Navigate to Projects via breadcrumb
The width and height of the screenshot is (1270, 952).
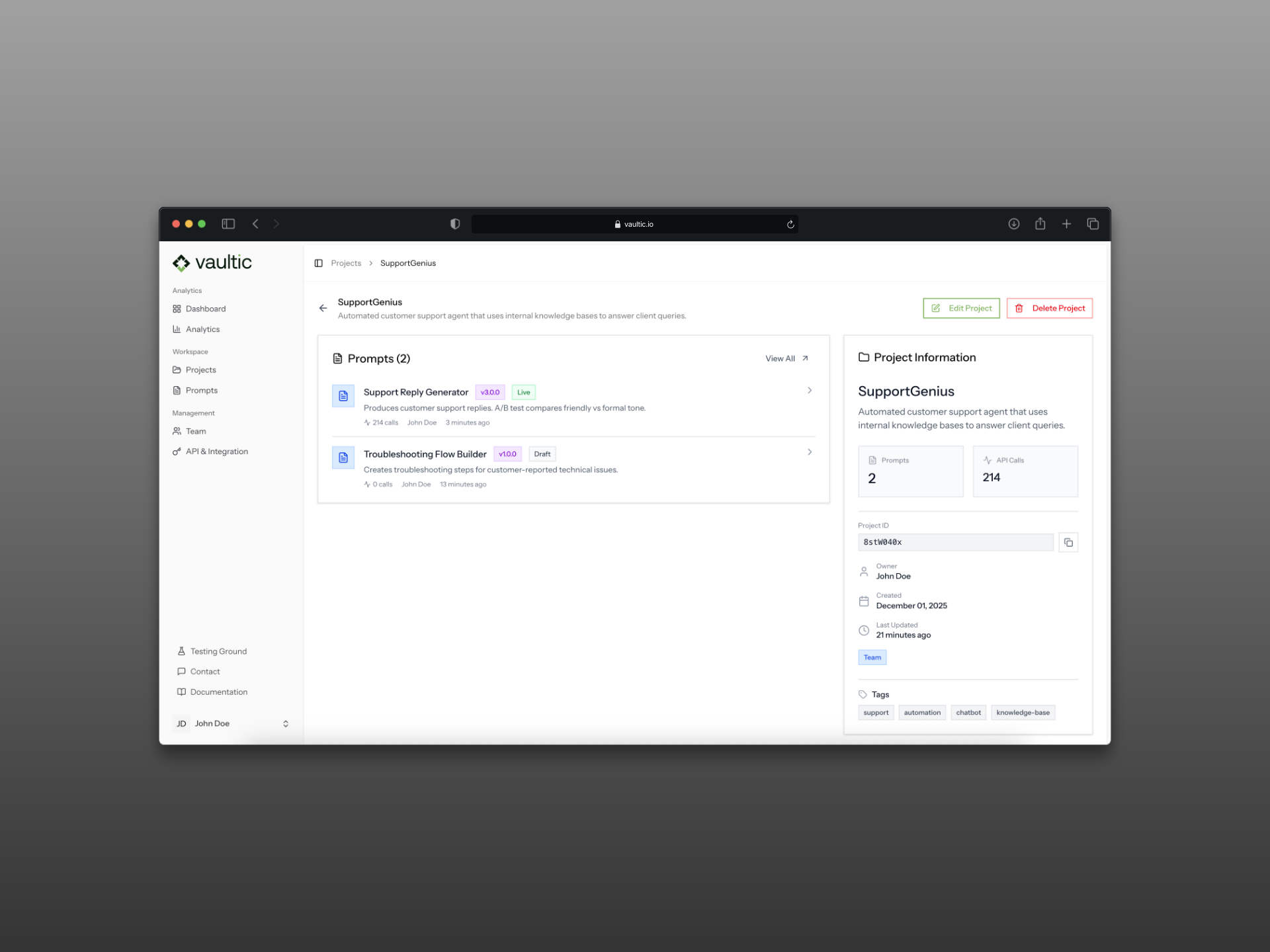345,262
